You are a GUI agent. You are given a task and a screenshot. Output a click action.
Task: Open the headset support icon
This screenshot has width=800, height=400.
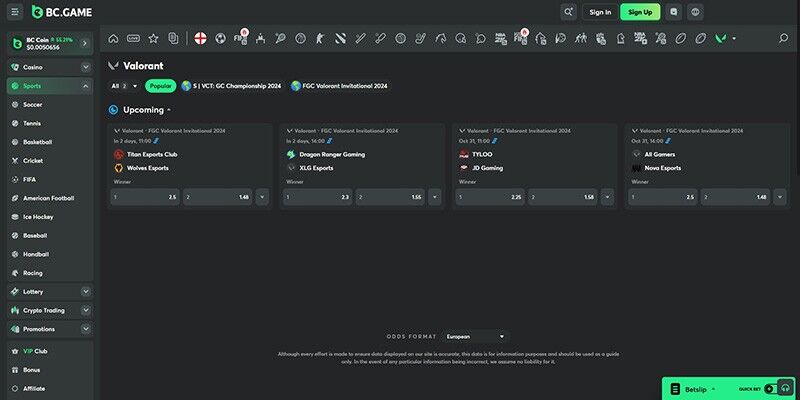tap(786, 389)
